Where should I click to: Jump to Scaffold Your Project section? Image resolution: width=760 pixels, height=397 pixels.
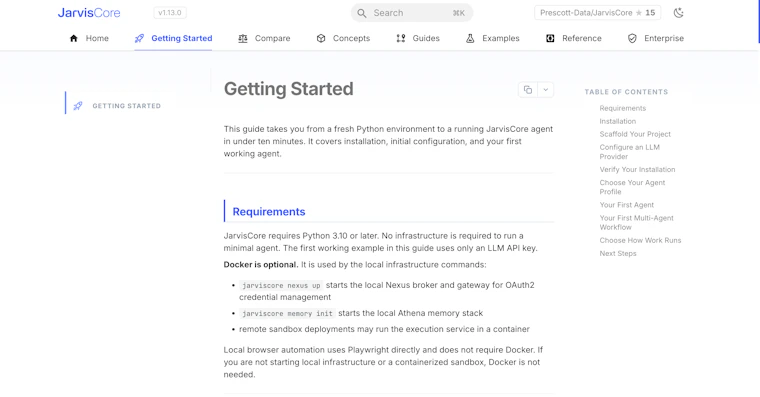635,134
